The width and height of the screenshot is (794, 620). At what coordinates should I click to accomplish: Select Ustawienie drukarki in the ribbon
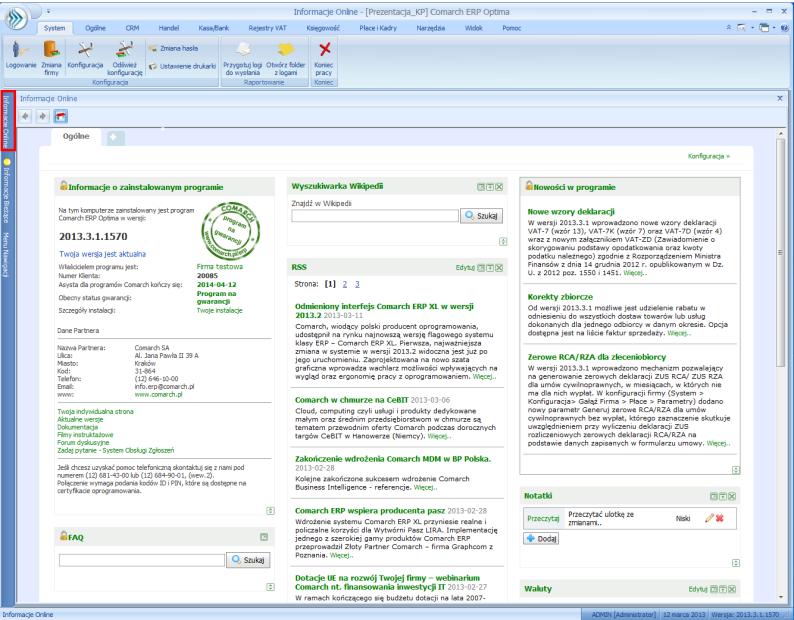pyautogui.click(x=183, y=66)
